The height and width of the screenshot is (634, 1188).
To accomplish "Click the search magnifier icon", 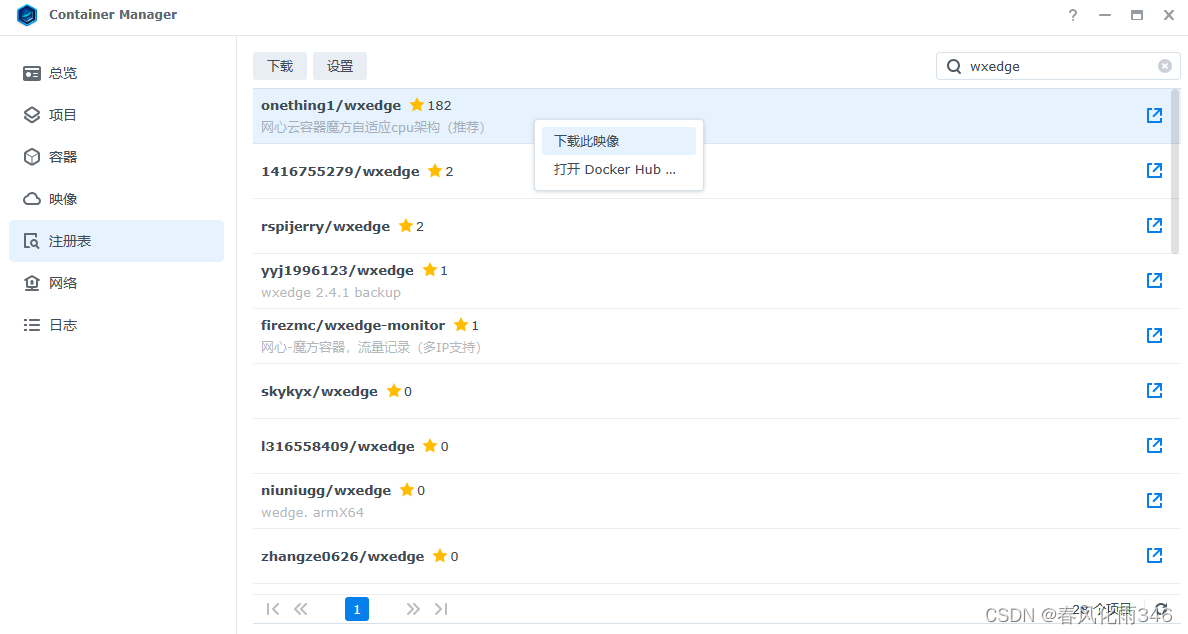I will pos(954,67).
